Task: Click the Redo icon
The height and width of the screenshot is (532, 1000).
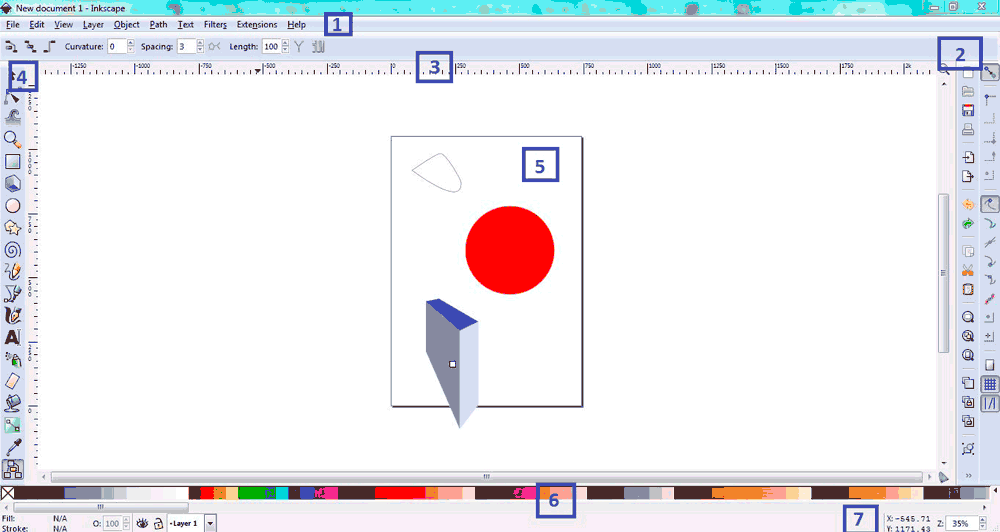Action: [x=968, y=223]
